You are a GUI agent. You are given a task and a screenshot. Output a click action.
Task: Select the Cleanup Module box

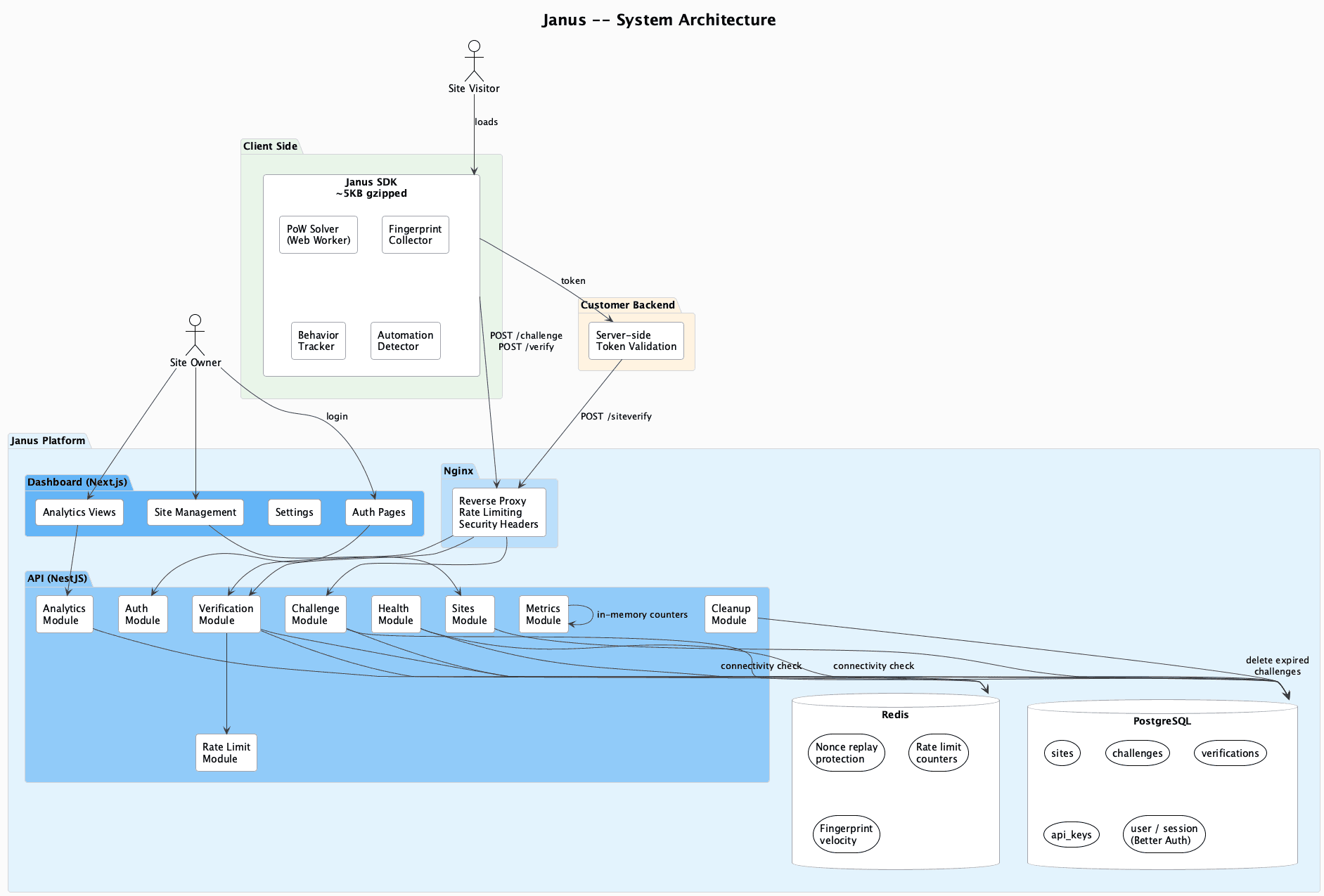[731, 613]
